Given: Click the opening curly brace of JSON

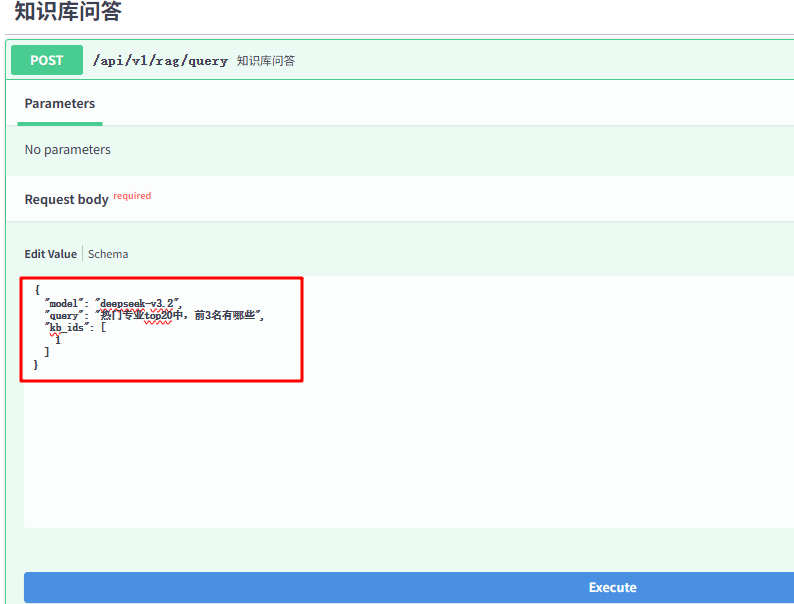Looking at the screenshot, I should [37, 290].
